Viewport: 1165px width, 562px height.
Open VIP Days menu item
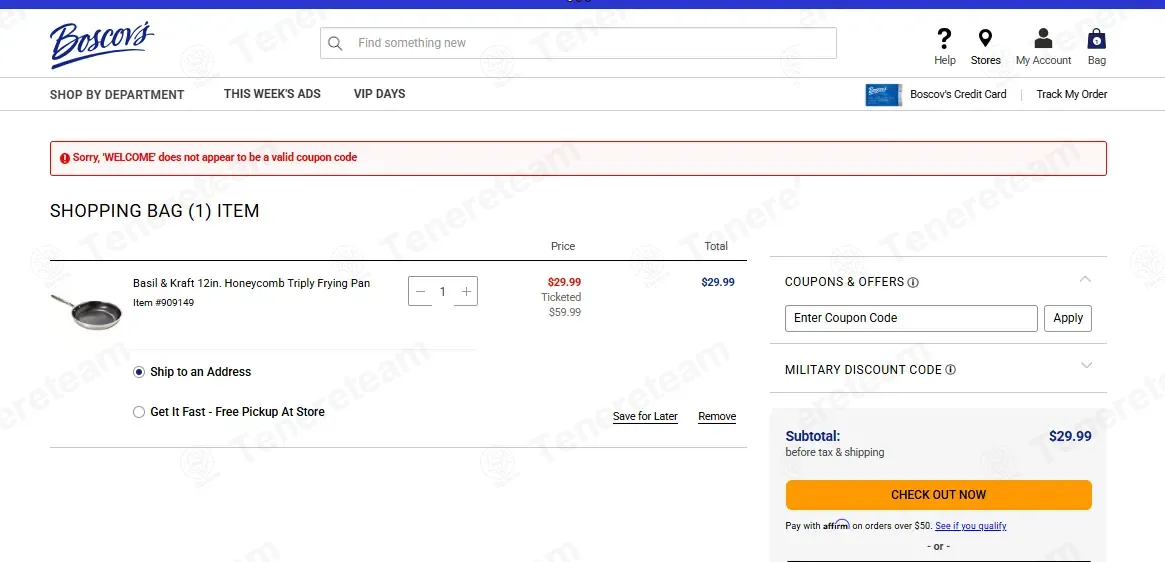(380, 94)
